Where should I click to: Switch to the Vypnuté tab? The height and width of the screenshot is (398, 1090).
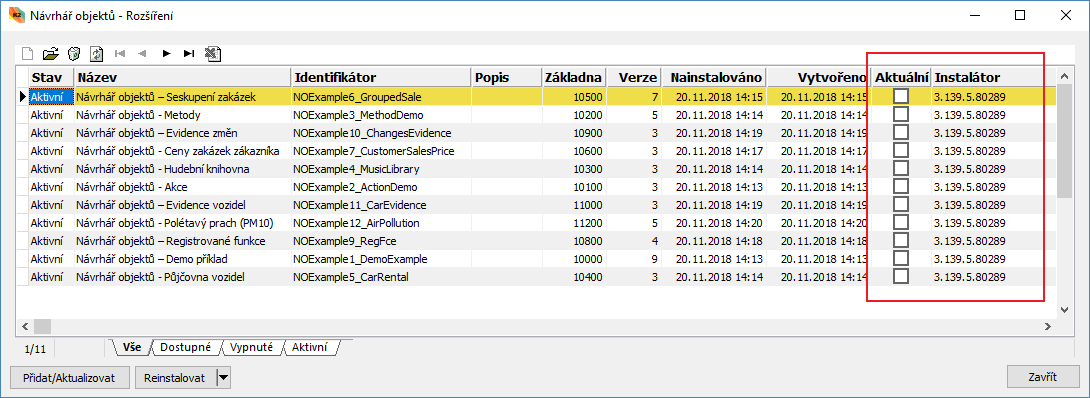point(251,346)
